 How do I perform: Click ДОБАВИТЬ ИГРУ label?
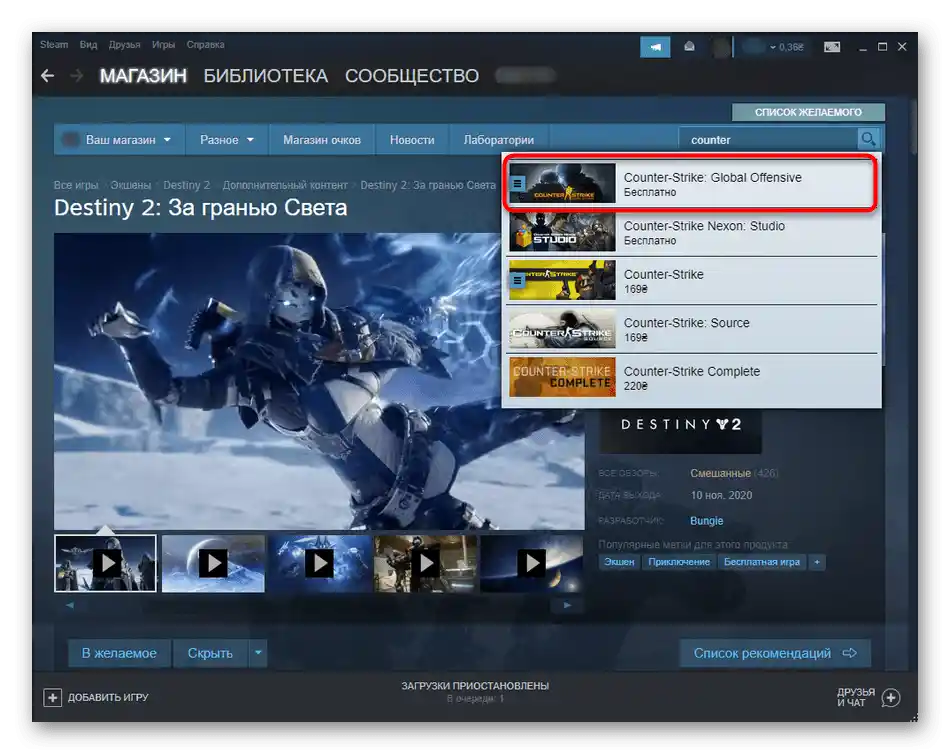pos(108,698)
